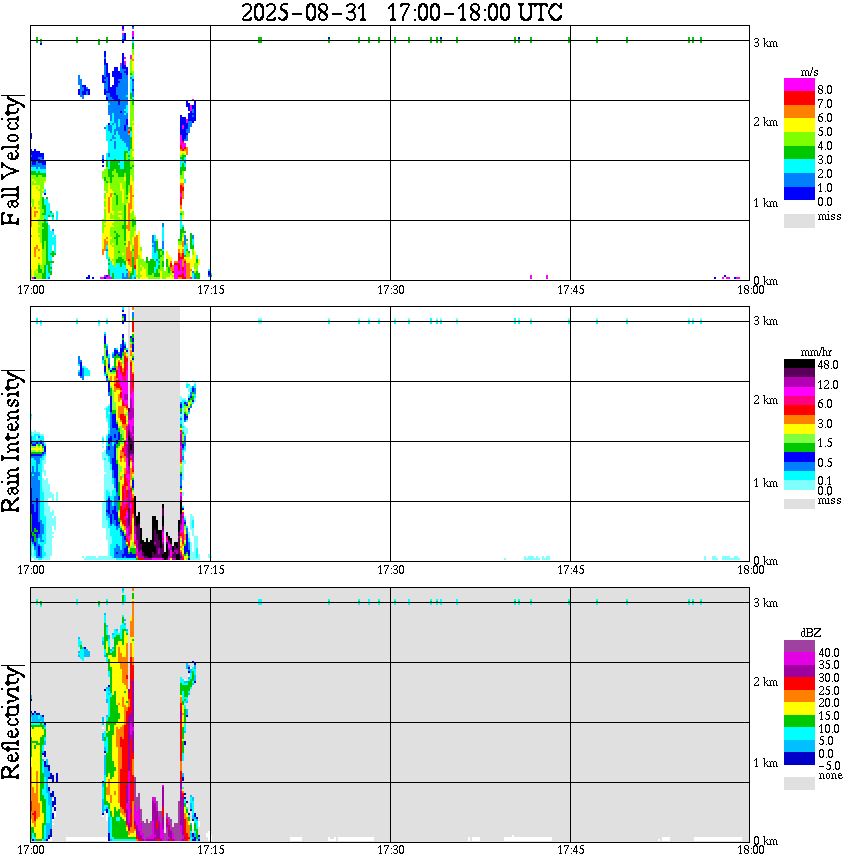Image resolution: width=850 pixels, height=868 pixels.
Task: Click the 40.0 value in the dBZ legend
Action: pyautogui.click(x=829, y=653)
